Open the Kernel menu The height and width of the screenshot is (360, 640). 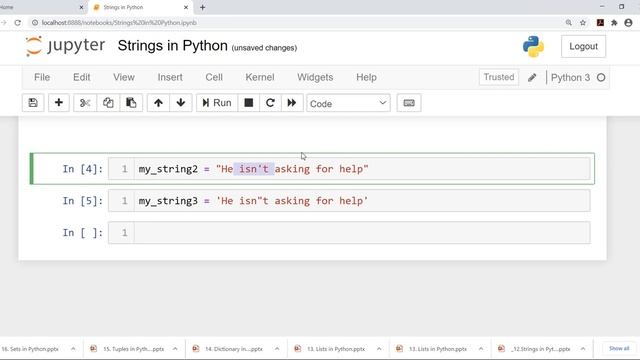coord(260,77)
